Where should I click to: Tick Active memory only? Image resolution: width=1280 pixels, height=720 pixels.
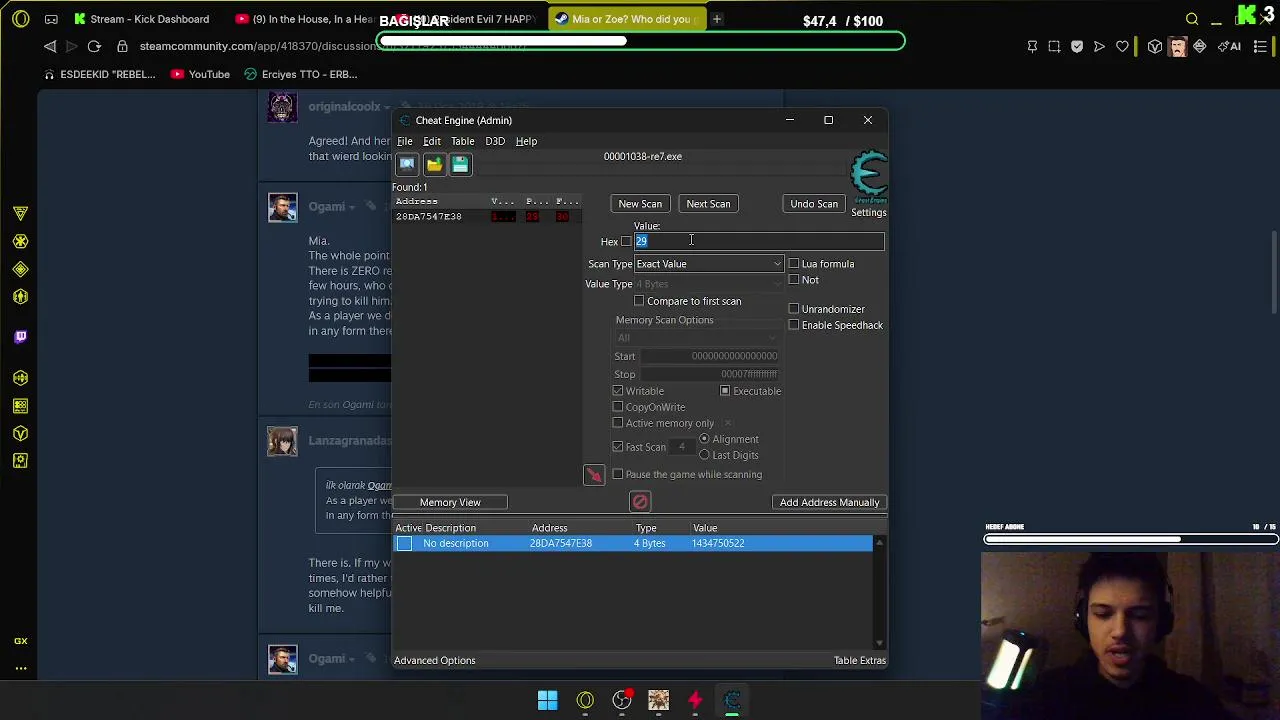[618, 423]
